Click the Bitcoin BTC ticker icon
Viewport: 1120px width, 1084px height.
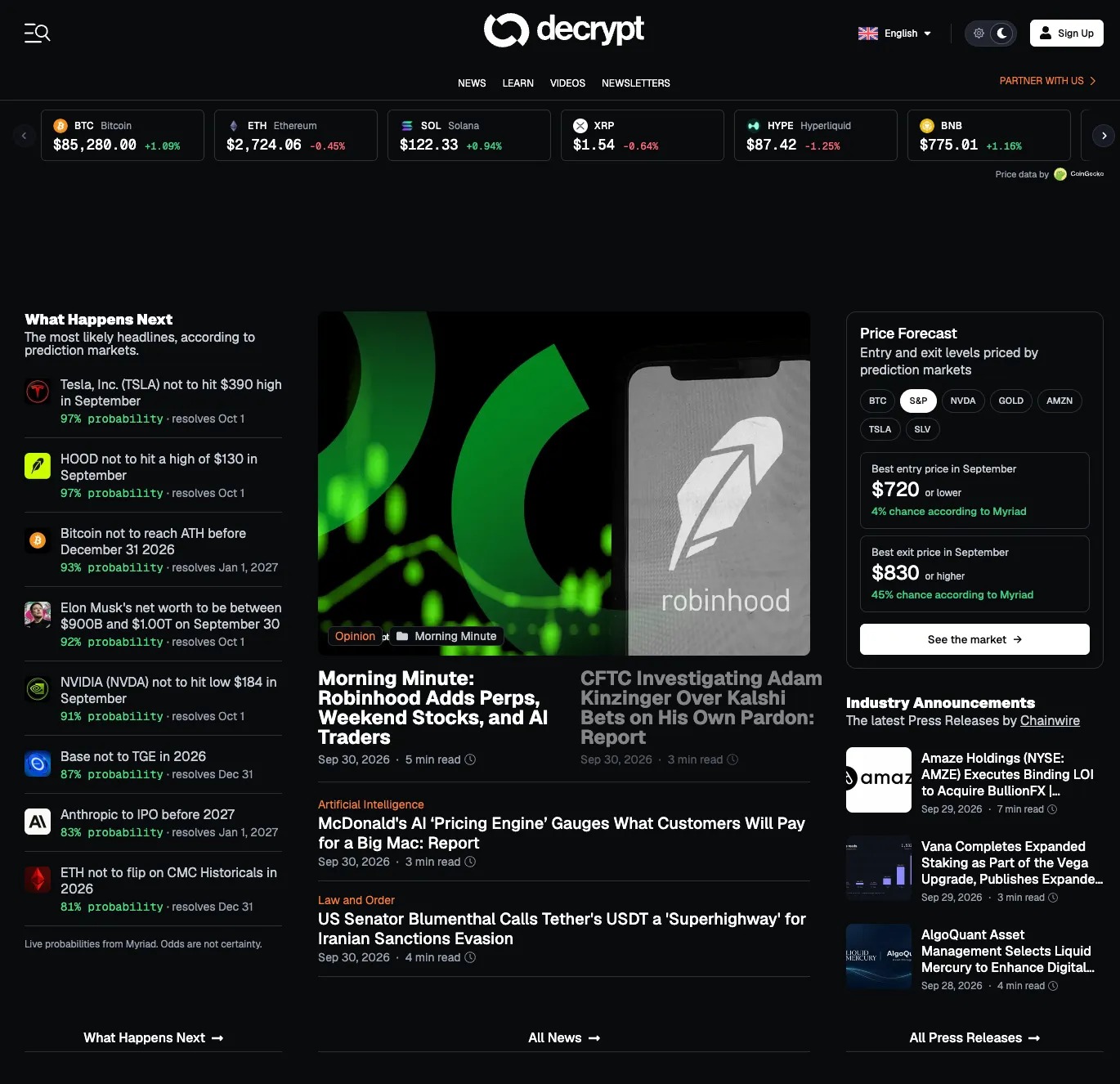click(60, 126)
